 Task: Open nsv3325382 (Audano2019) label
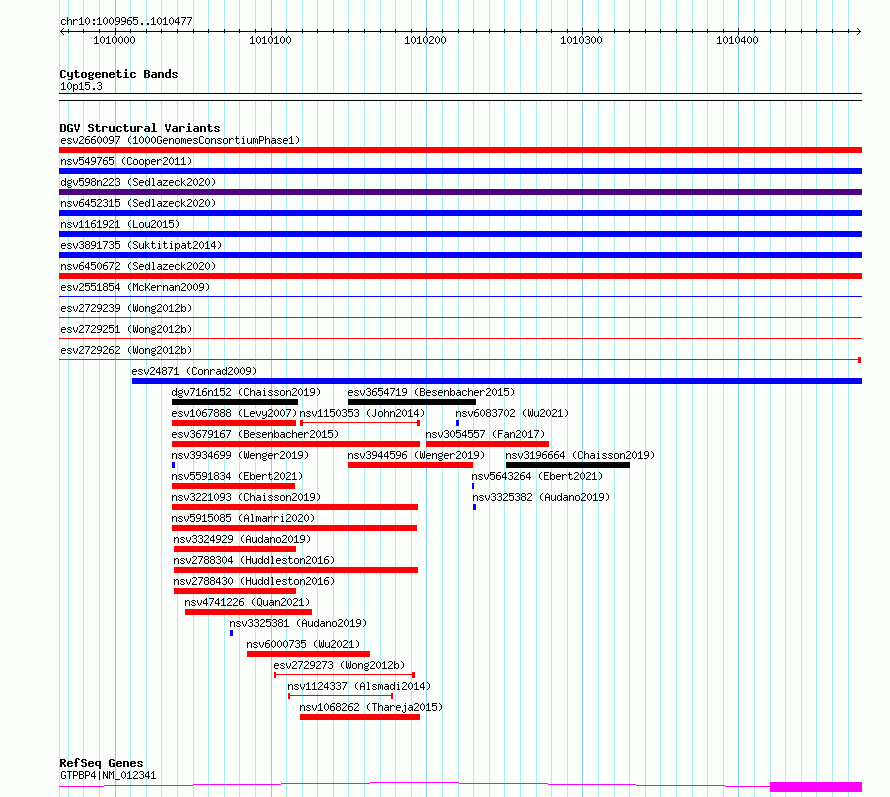(x=541, y=497)
